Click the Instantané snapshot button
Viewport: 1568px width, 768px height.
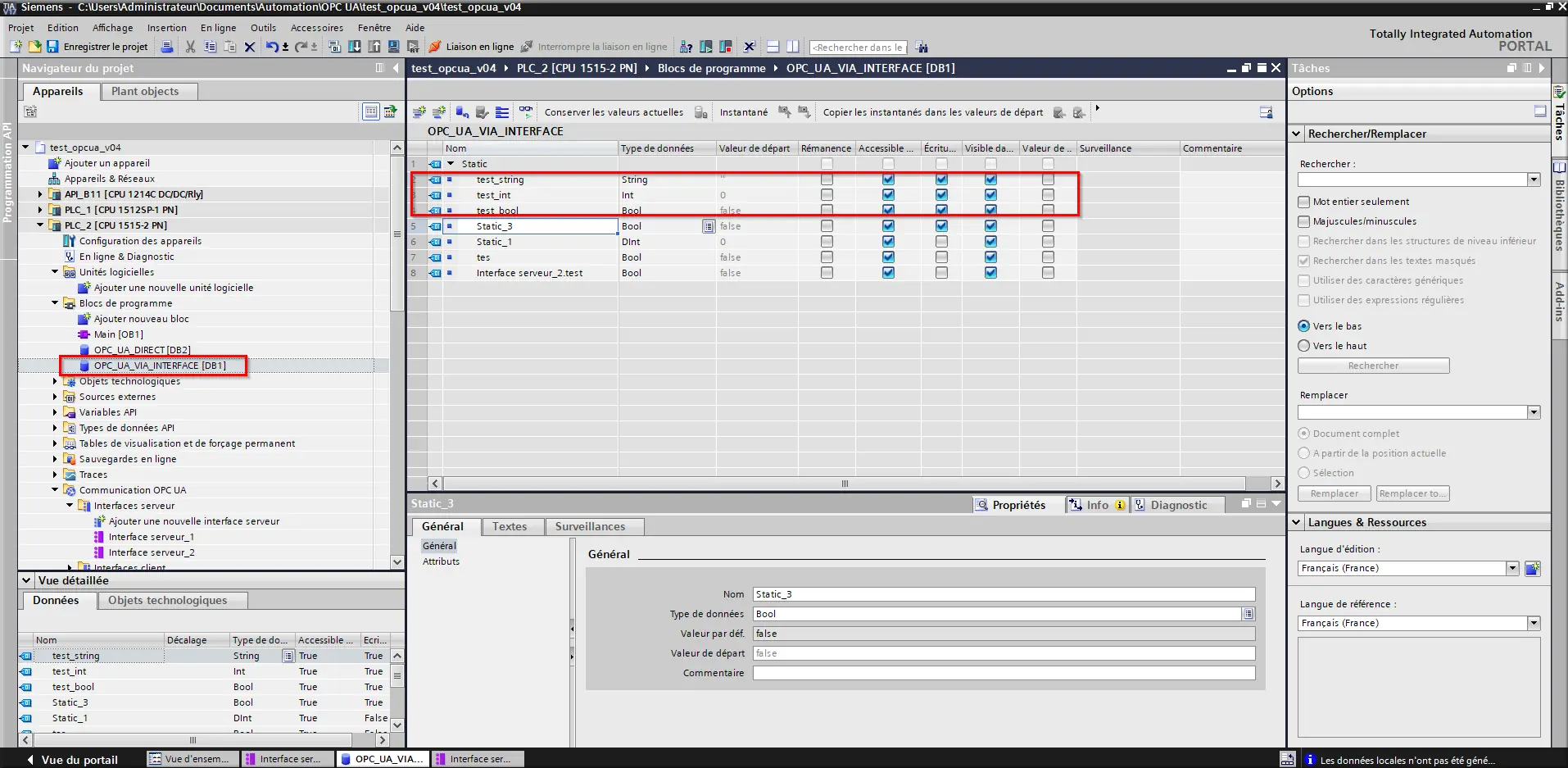[x=744, y=112]
